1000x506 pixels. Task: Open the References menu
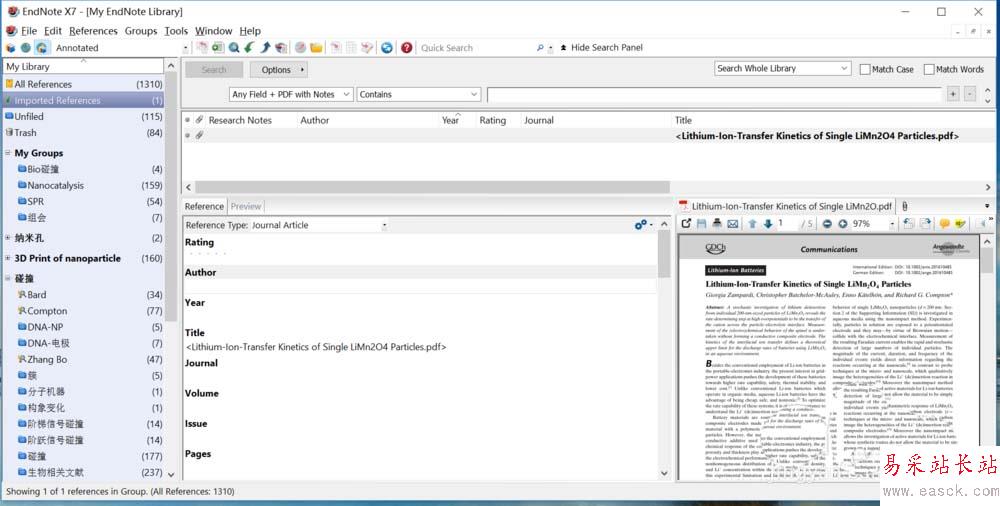point(93,31)
